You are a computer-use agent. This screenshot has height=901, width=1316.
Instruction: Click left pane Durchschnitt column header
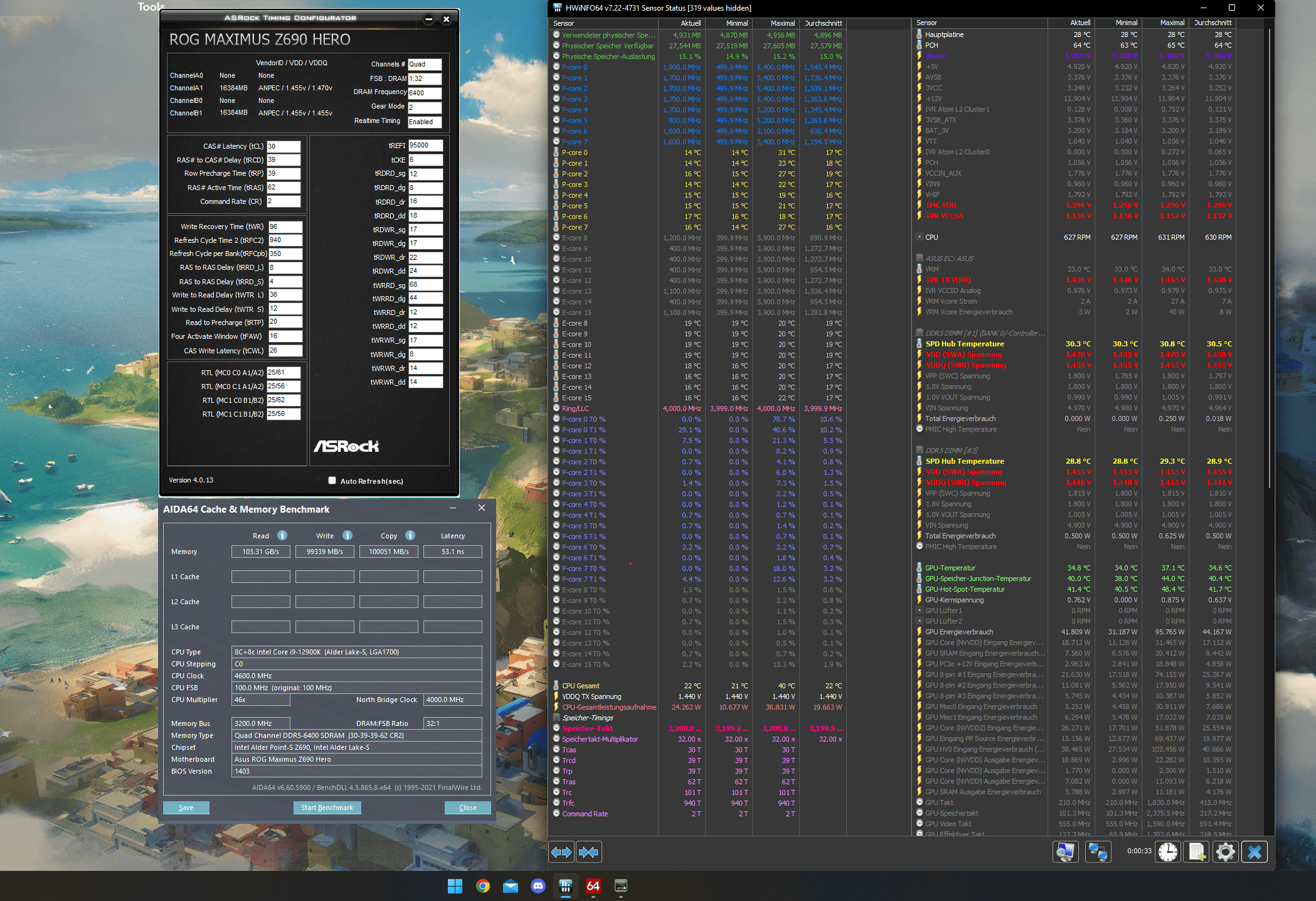pos(823,23)
